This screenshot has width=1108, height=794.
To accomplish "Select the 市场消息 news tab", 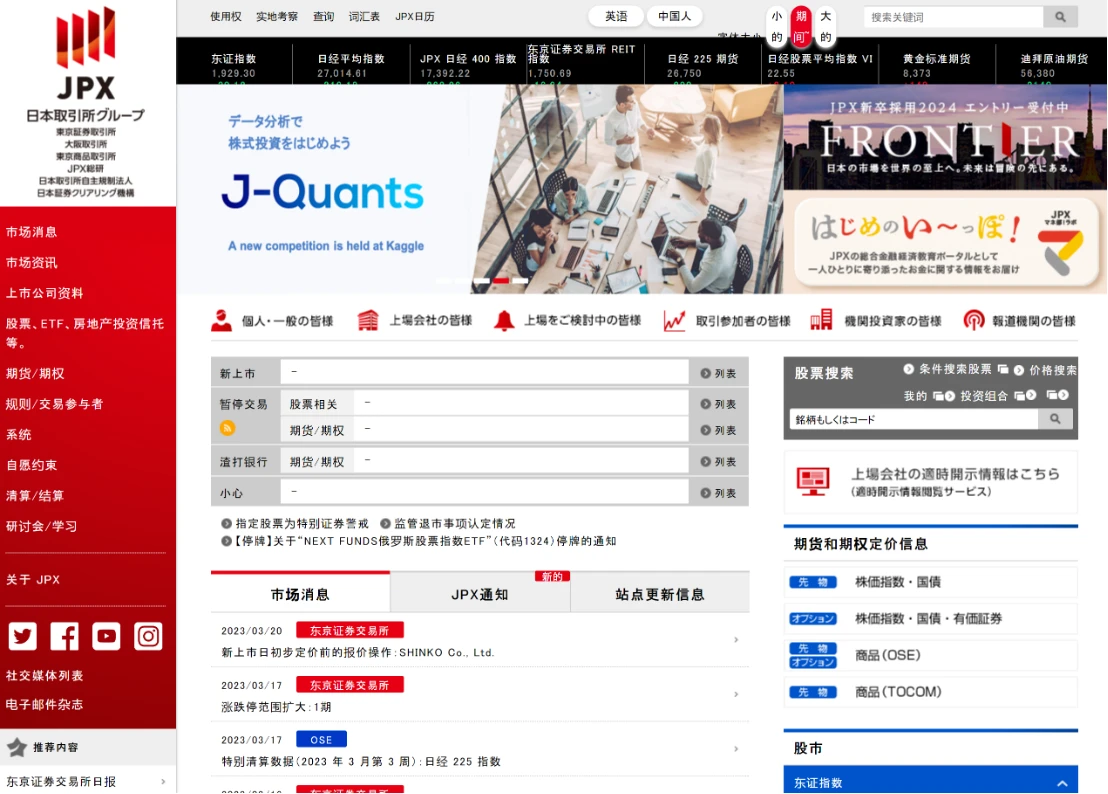I will point(300,593).
